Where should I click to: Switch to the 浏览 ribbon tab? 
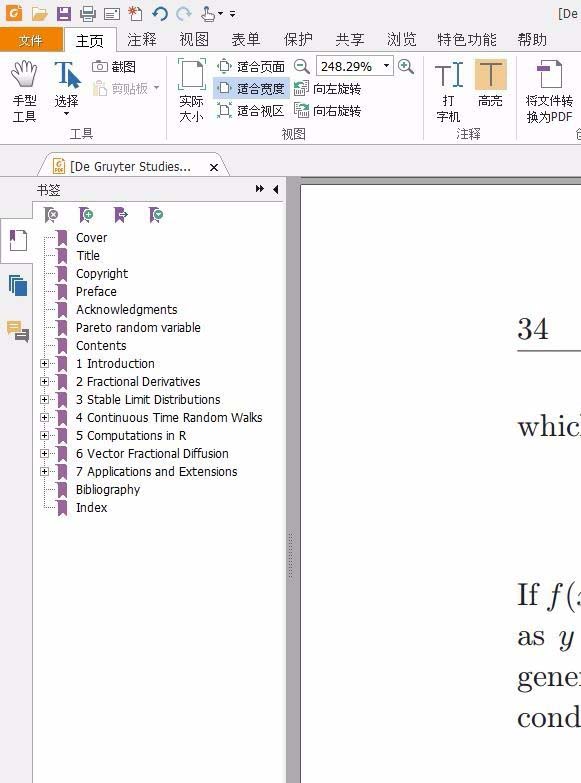tap(402, 39)
